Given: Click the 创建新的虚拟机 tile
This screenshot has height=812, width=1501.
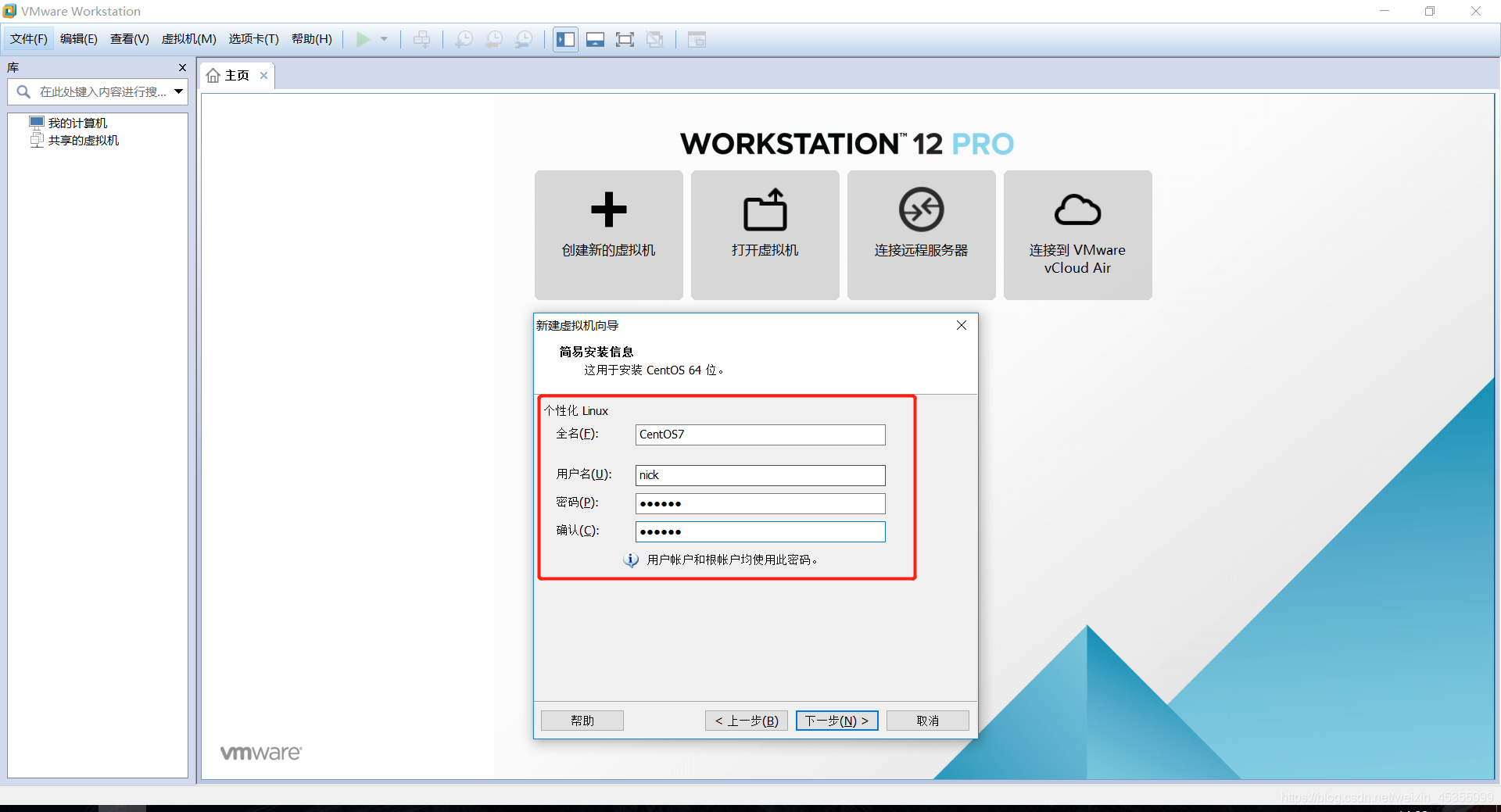Looking at the screenshot, I should point(609,234).
